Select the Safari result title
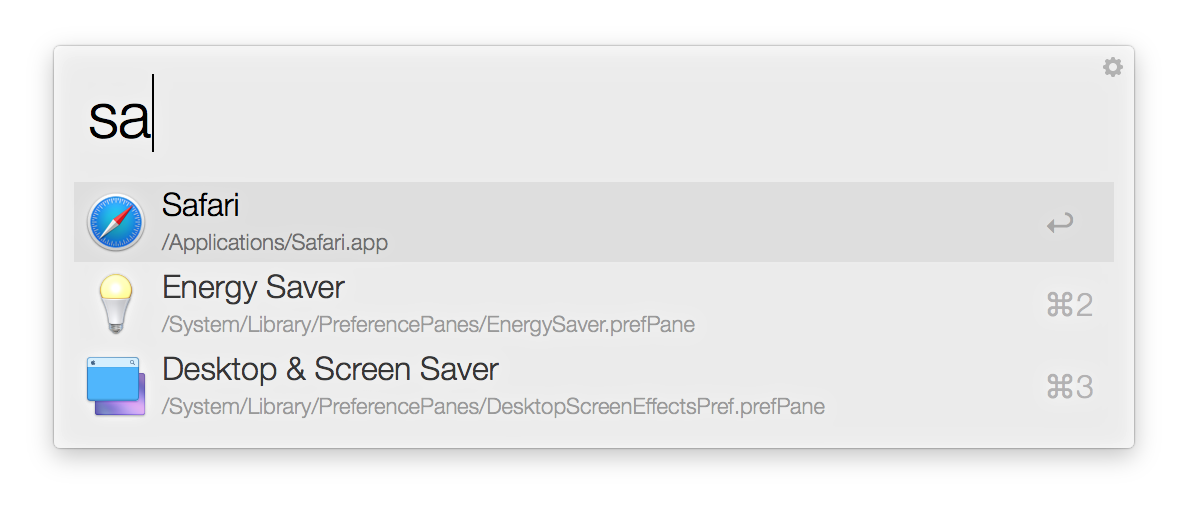Viewport: 1188px width, 510px height. point(201,206)
